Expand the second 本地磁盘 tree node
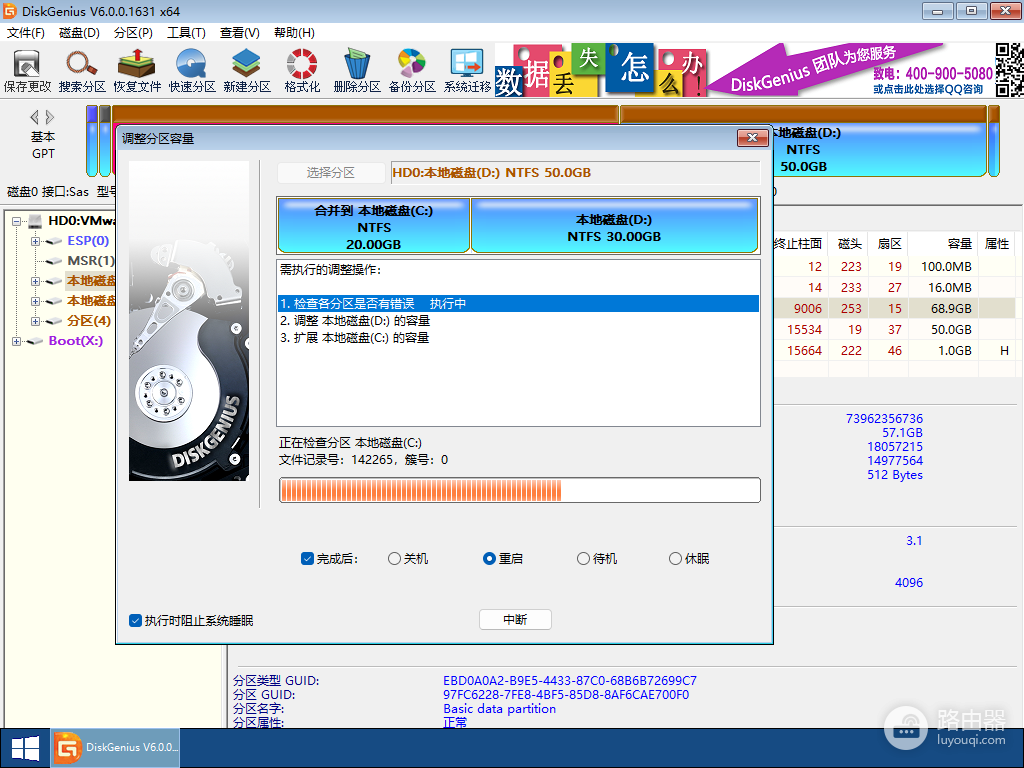 [x=36, y=301]
